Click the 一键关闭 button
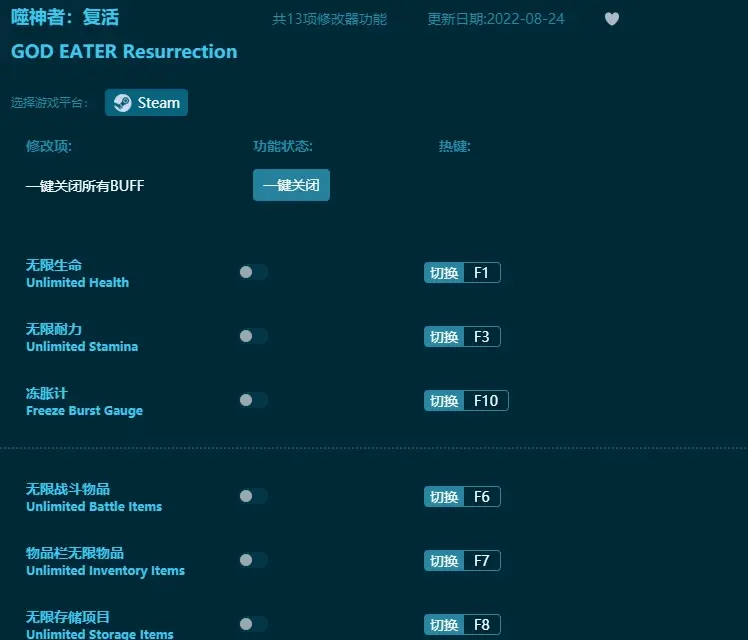This screenshot has width=748, height=640. pos(291,185)
